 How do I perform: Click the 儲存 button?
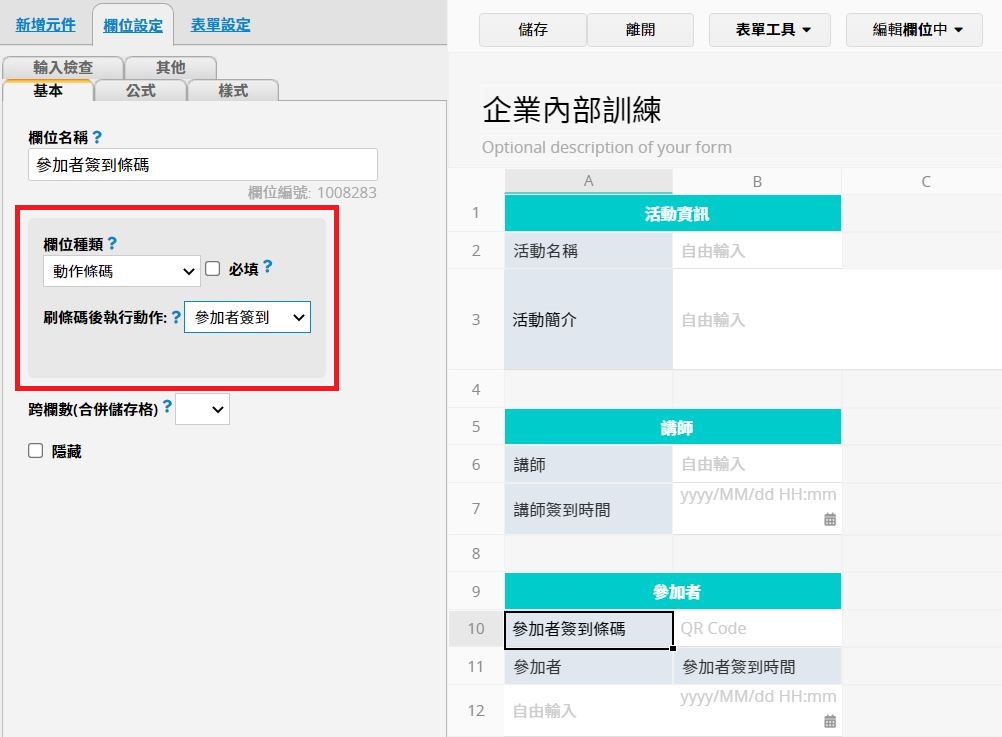(532, 30)
